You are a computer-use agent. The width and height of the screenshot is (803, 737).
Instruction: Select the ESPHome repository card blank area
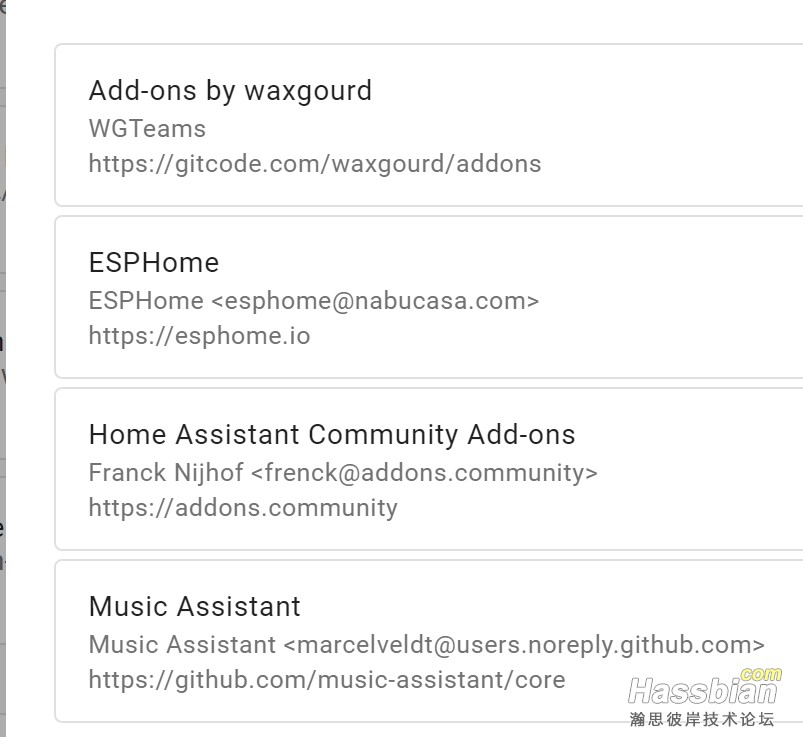click(666, 297)
